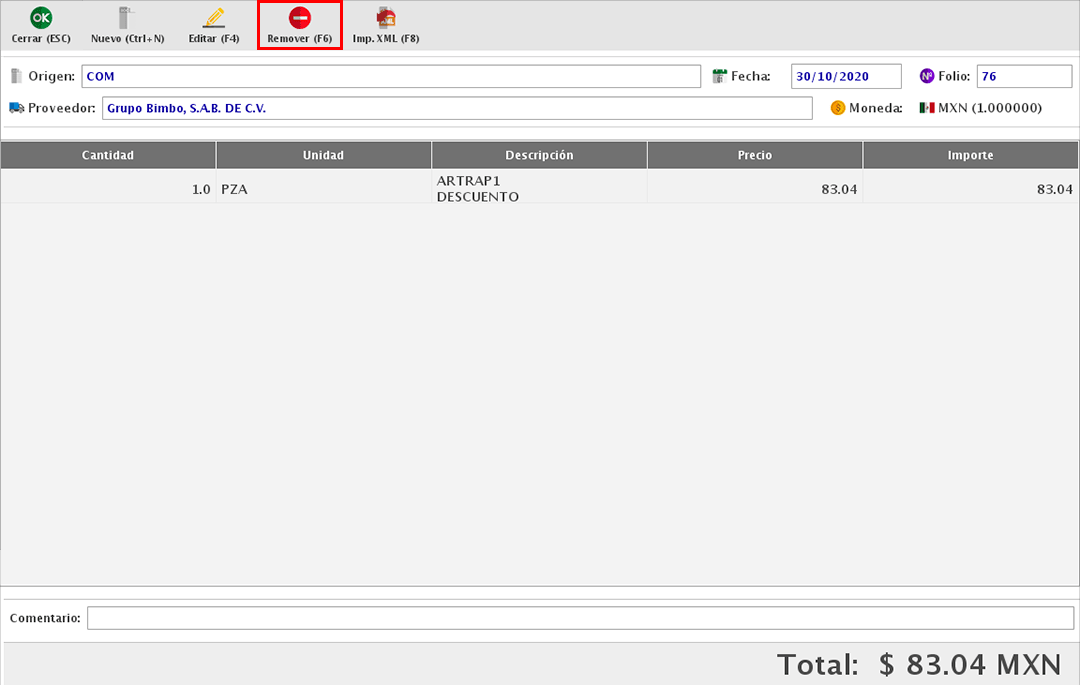The width and height of the screenshot is (1080, 685).
Task: Click the Folio field showing 76
Action: tap(1023, 77)
